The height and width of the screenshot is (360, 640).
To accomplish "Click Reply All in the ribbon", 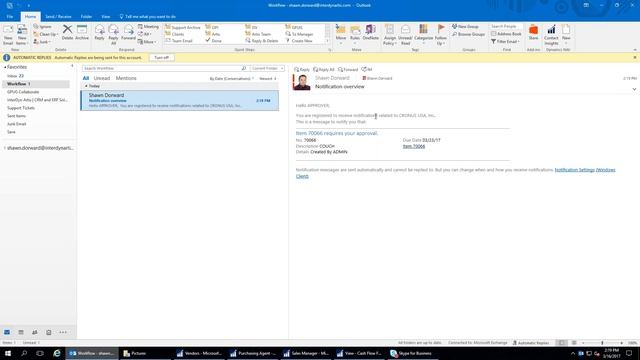I will [113, 35].
